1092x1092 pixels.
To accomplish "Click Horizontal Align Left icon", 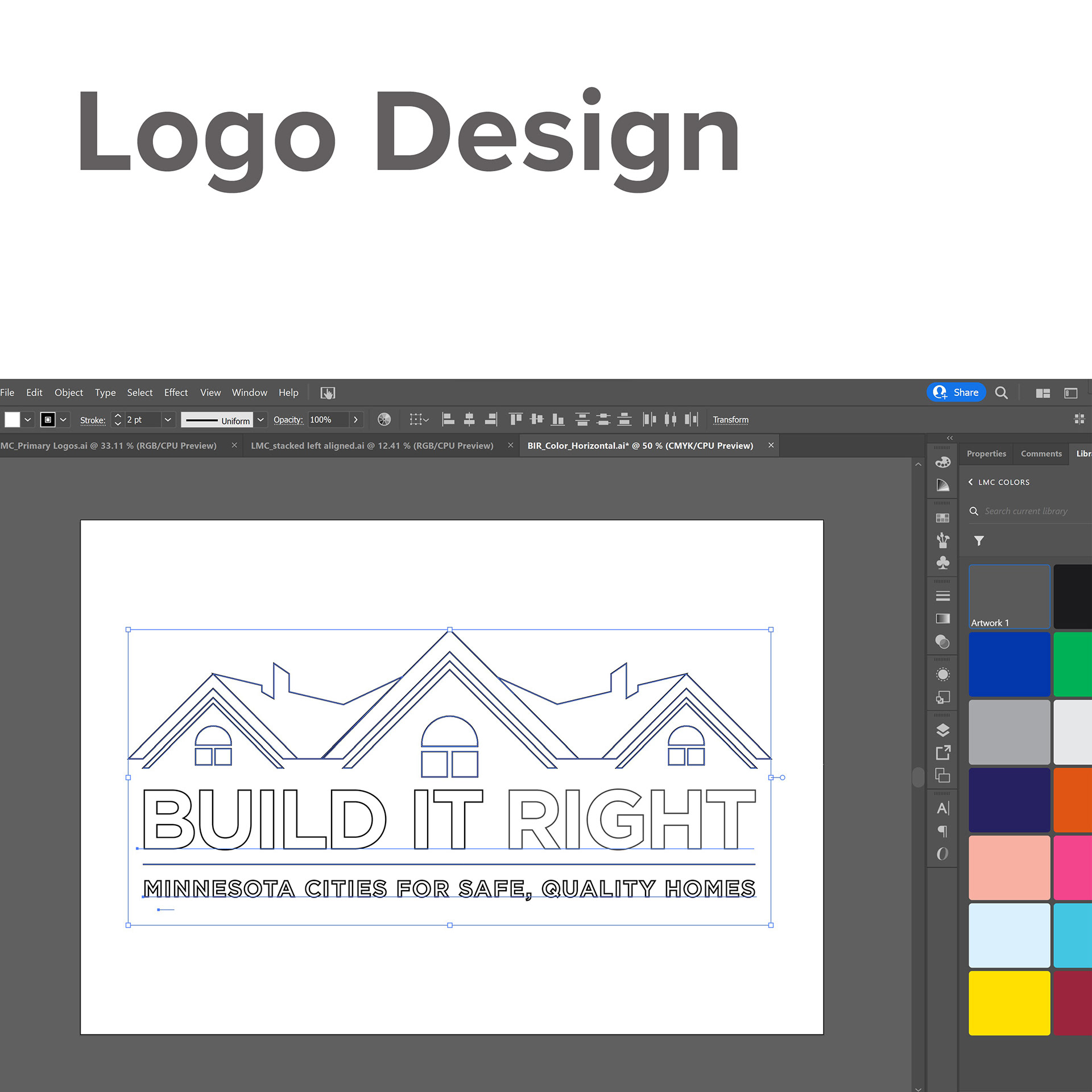I will (x=448, y=420).
